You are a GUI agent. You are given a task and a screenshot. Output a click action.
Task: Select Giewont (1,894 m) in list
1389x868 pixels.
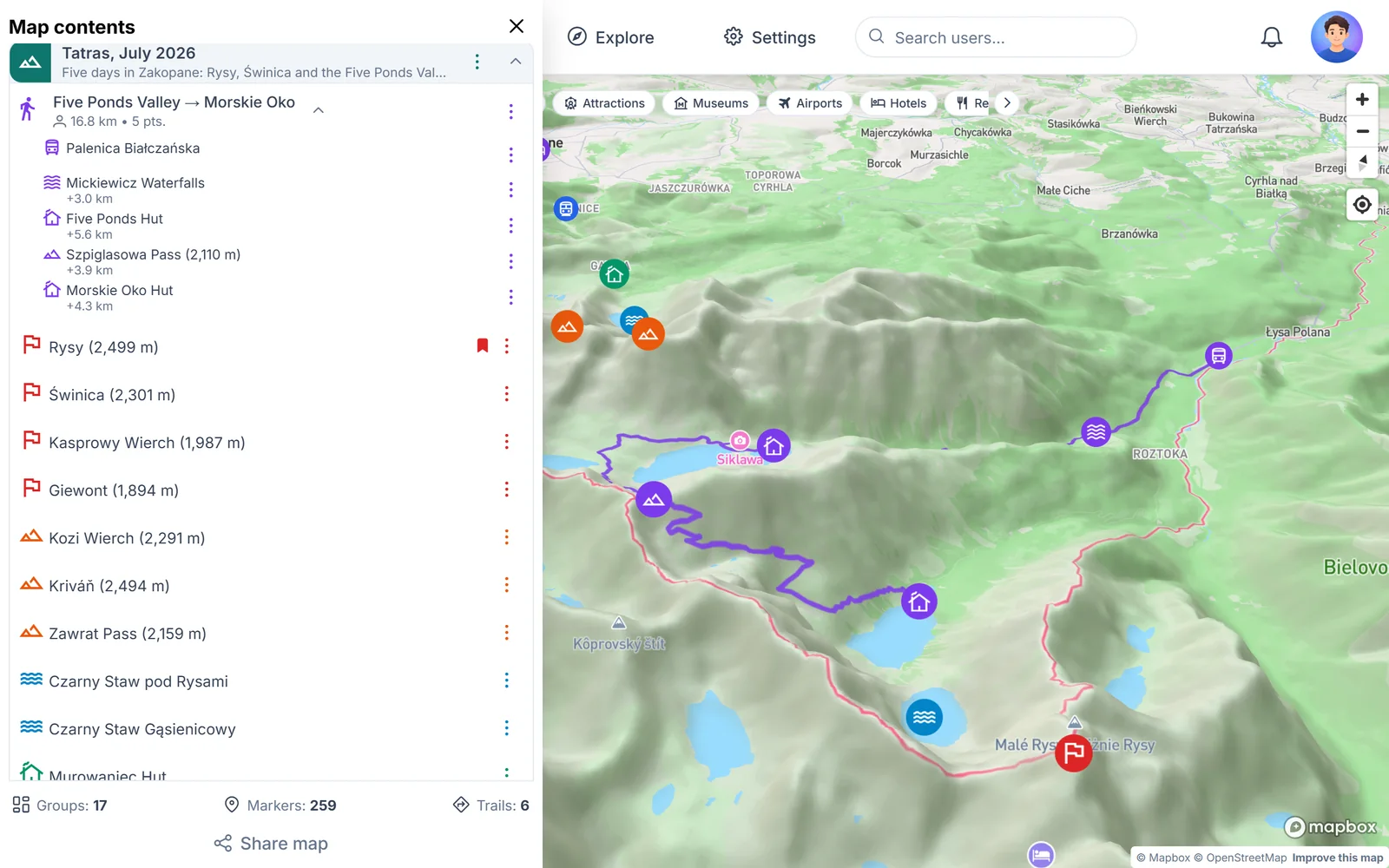114,490
